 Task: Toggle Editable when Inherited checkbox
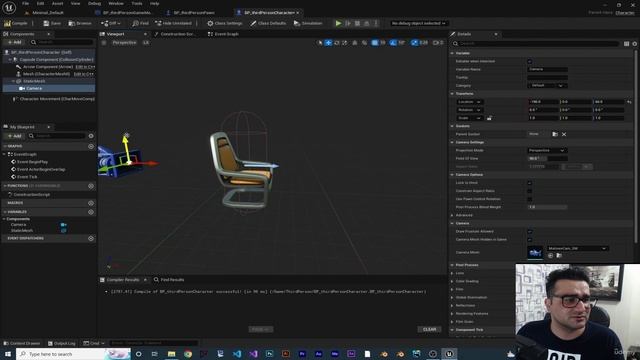click(x=529, y=61)
